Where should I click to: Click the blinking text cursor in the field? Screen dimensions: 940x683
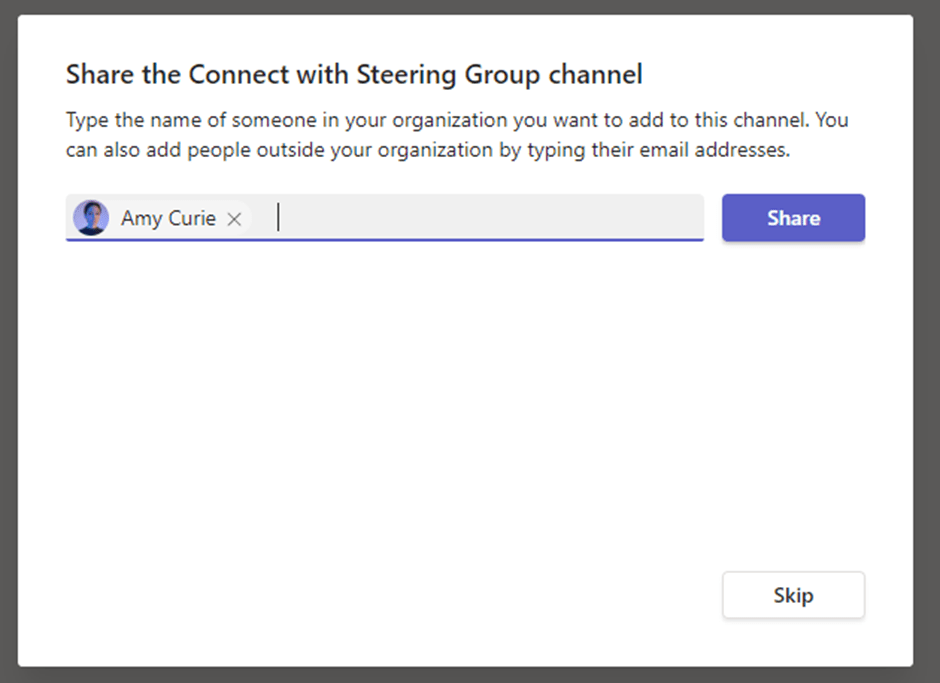(279, 218)
